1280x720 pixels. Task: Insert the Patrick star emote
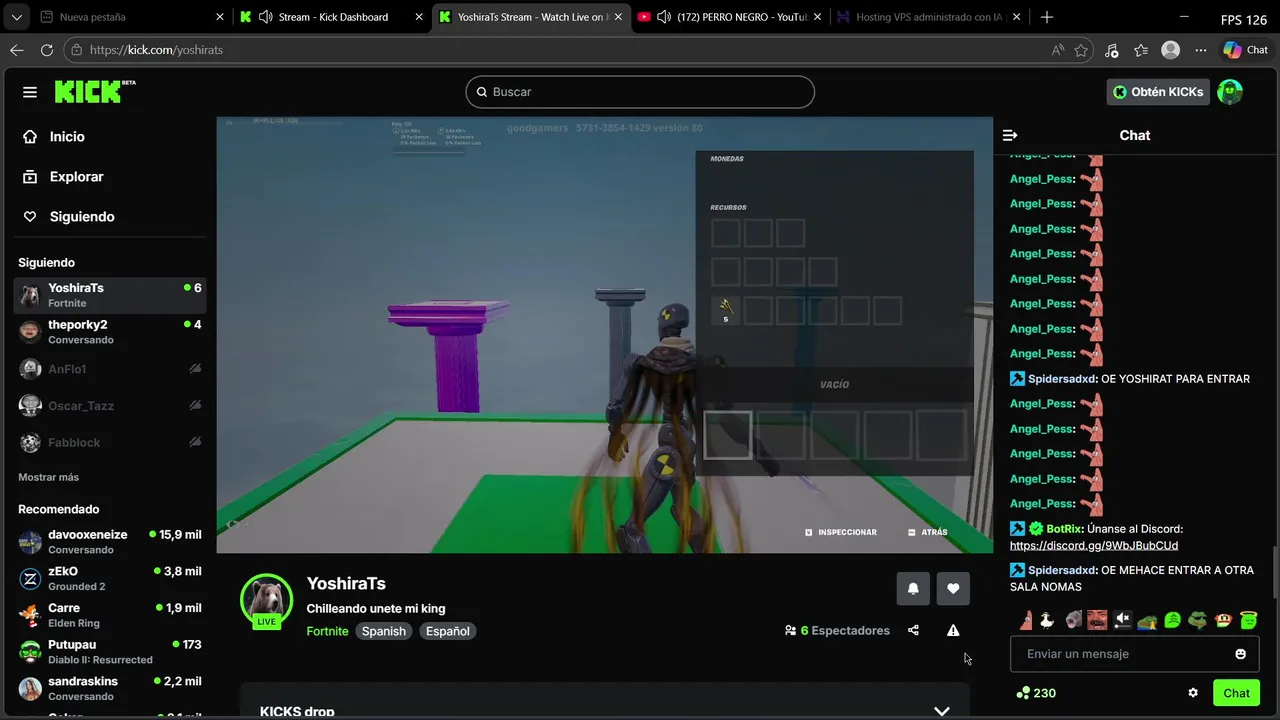pos(1026,620)
